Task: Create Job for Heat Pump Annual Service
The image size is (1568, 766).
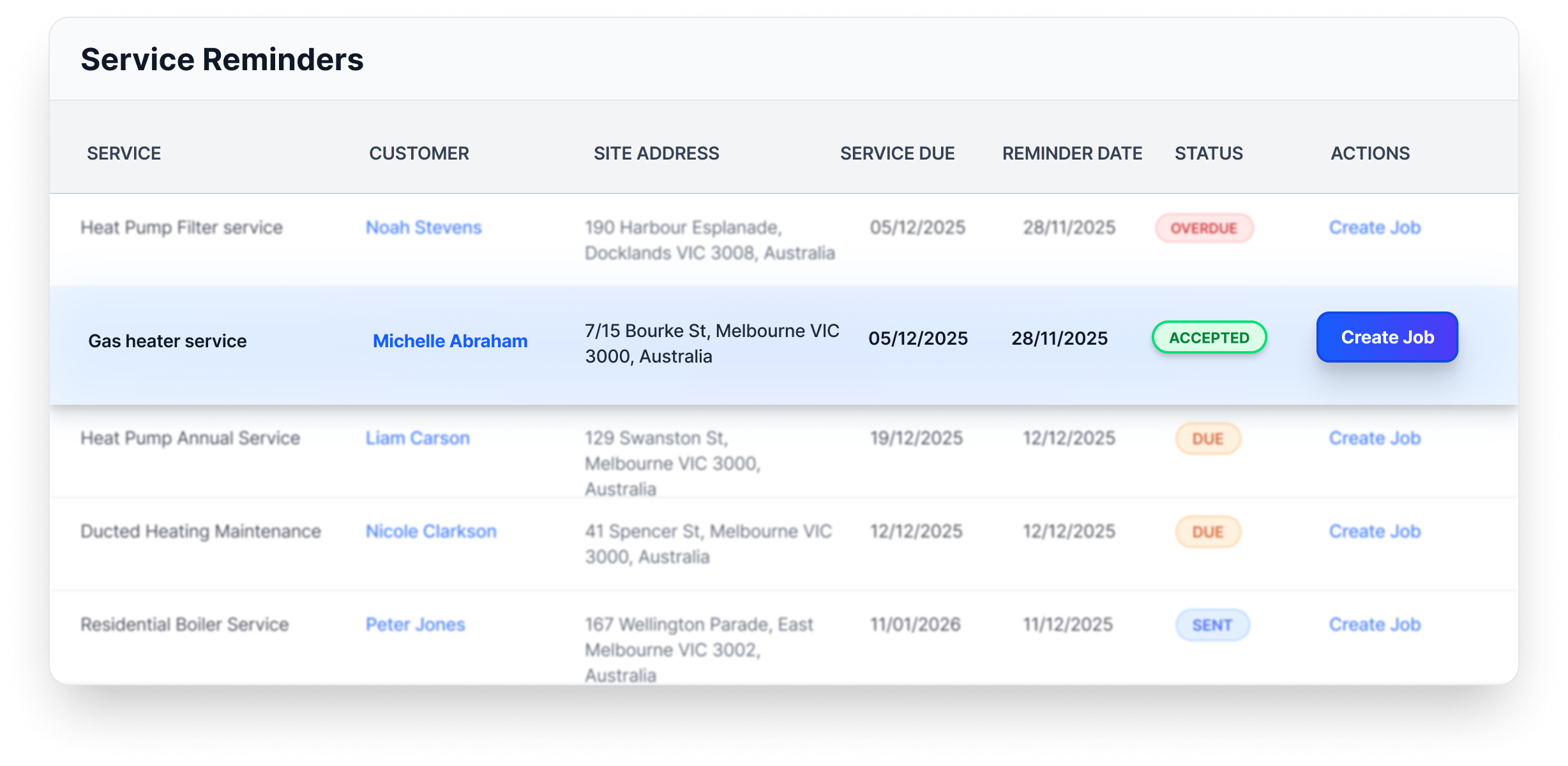Action: 1375,438
